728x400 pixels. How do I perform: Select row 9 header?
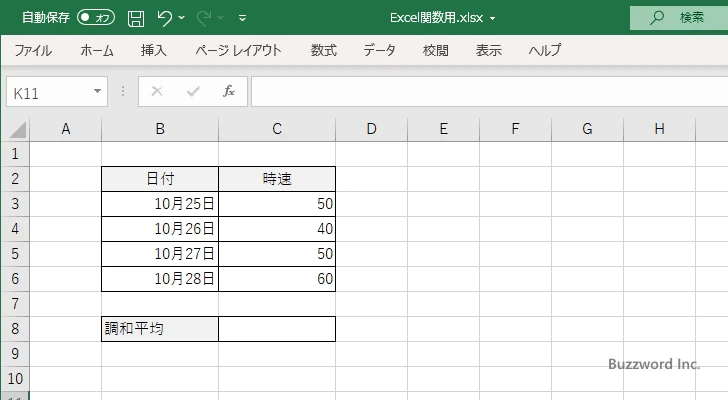(x=15, y=354)
